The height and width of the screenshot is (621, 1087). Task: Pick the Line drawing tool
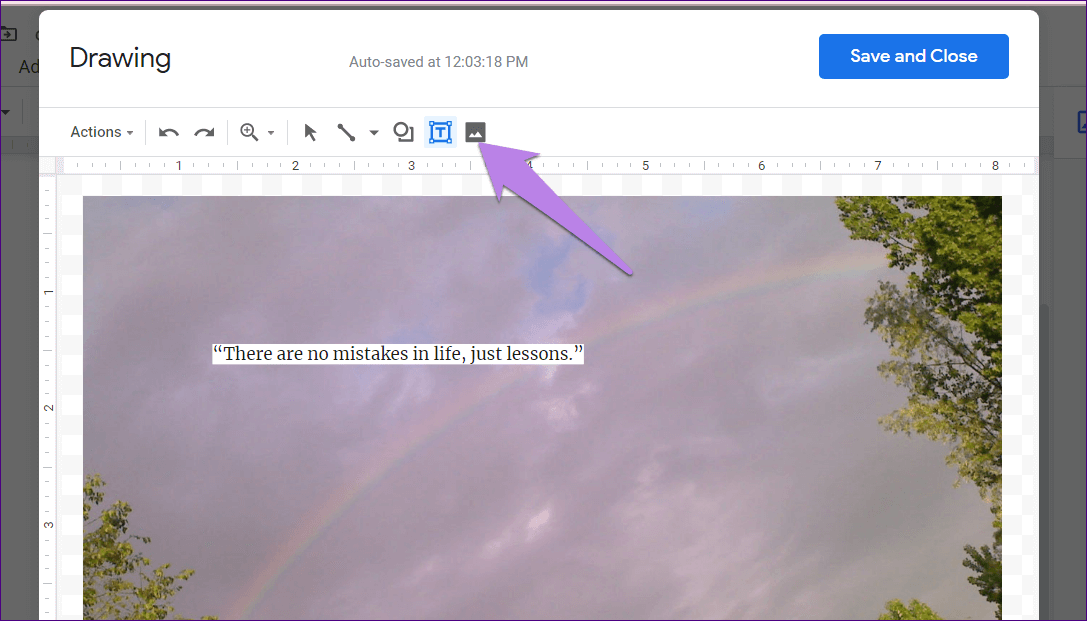pyautogui.click(x=346, y=132)
